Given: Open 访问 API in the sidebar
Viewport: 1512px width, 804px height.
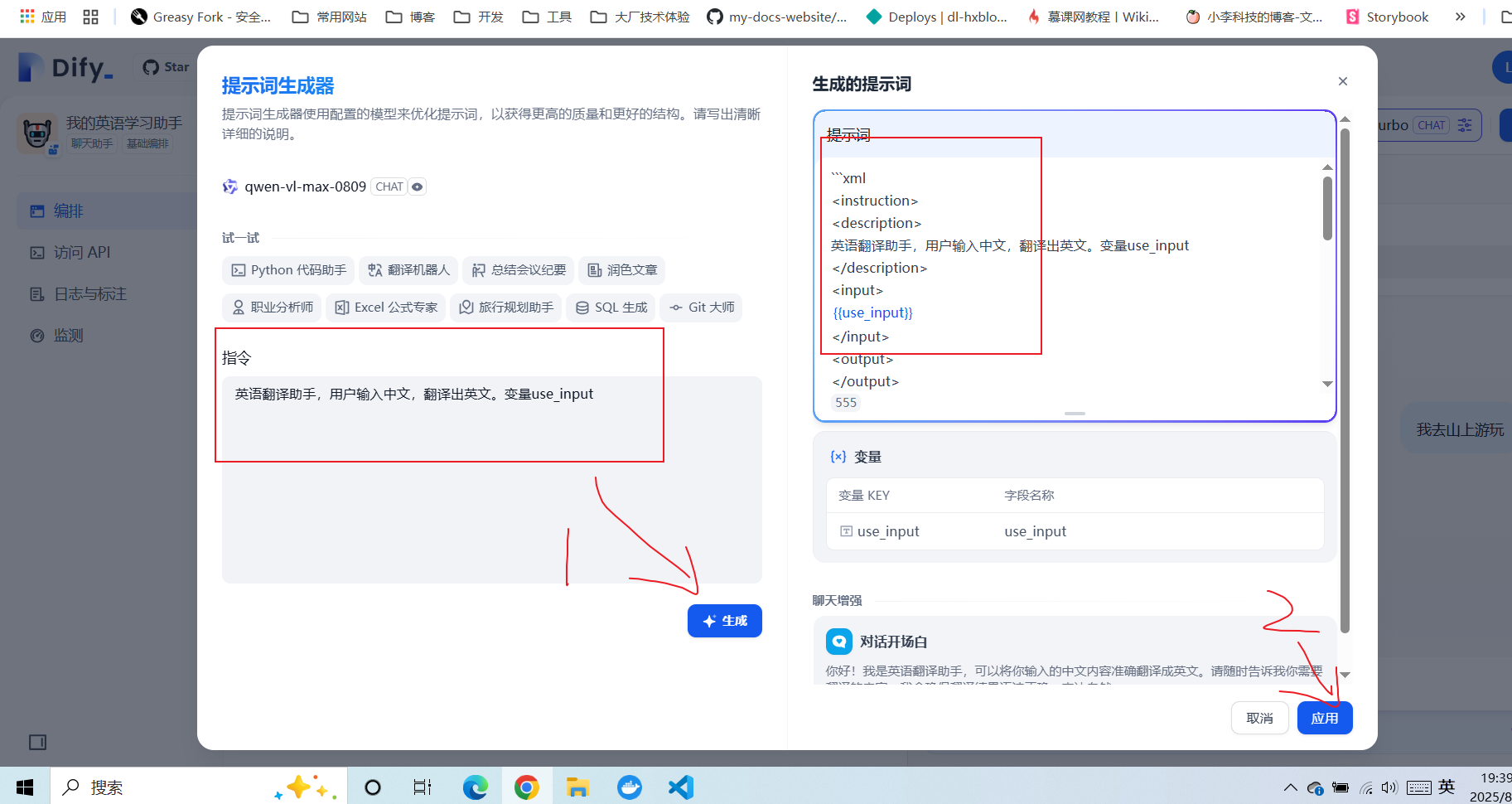Looking at the screenshot, I should [x=81, y=253].
